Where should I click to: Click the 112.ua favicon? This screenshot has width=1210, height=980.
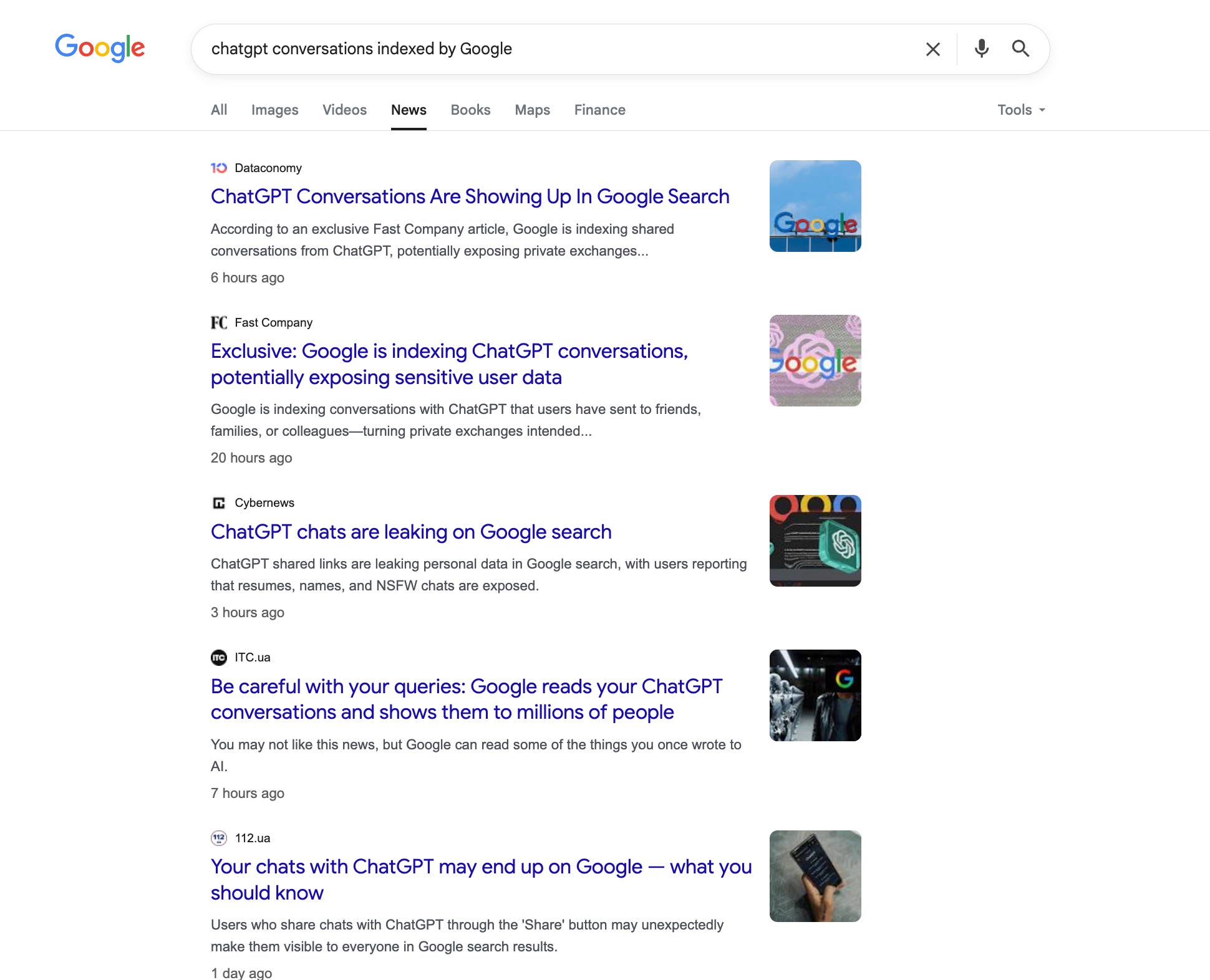(218, 838)
